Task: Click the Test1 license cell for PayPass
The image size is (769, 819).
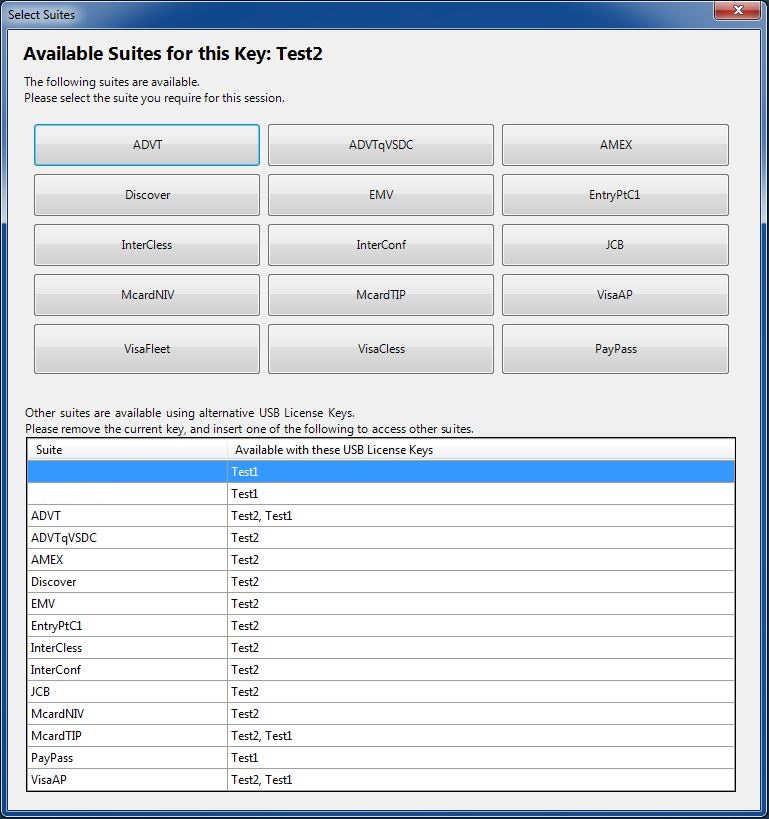Action: tap(481, 757)
